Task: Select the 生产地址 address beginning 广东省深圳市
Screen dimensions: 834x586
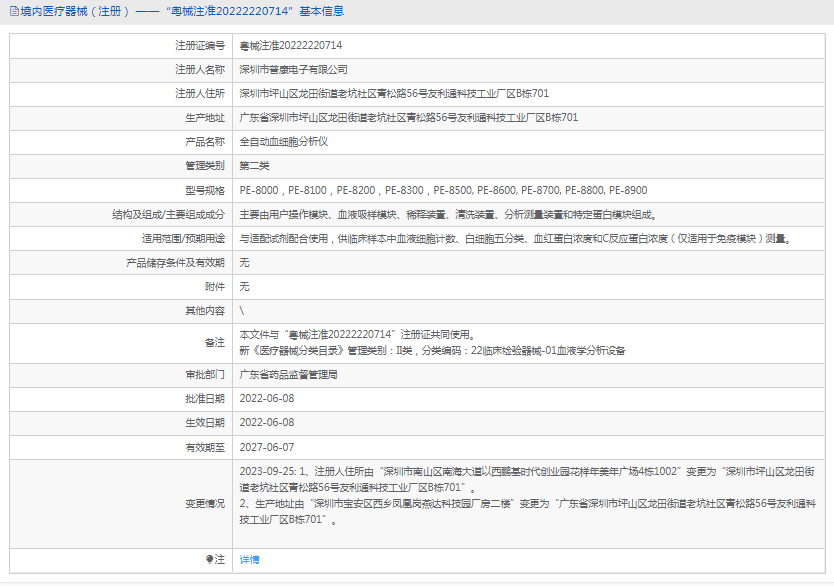Action: [x=408, y=118]
